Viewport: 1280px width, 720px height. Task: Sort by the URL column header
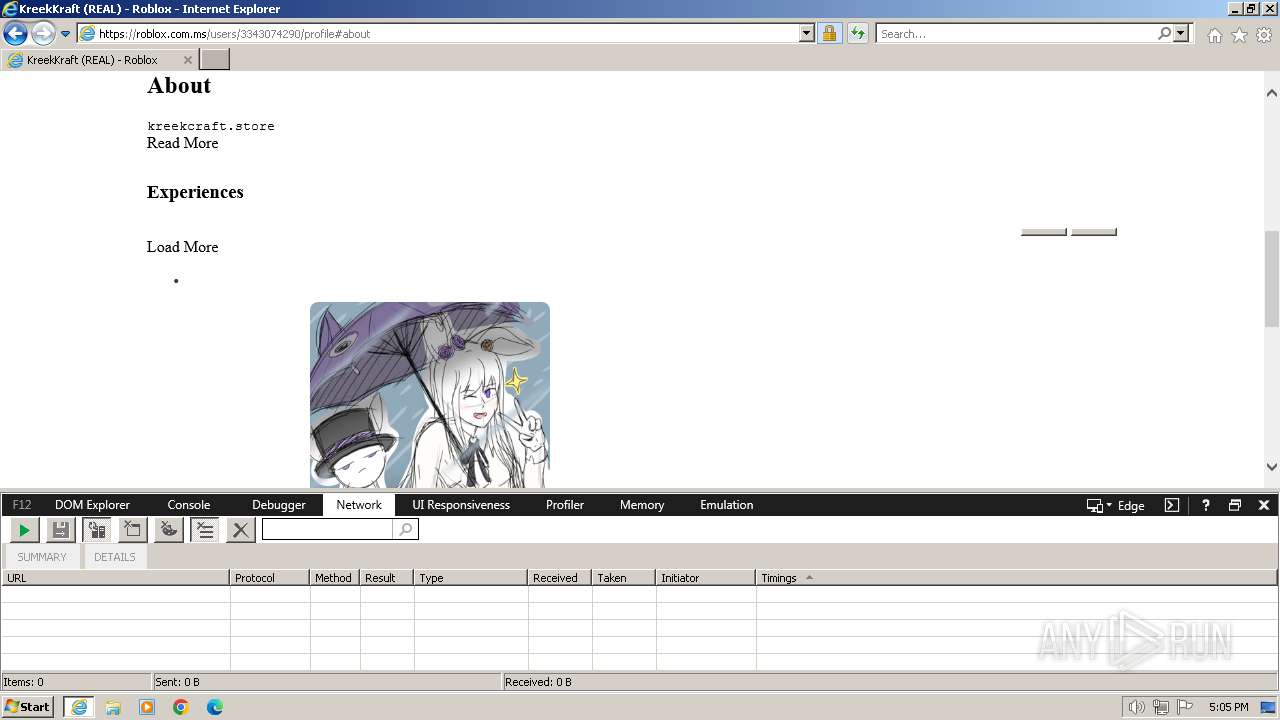point(115,578)
